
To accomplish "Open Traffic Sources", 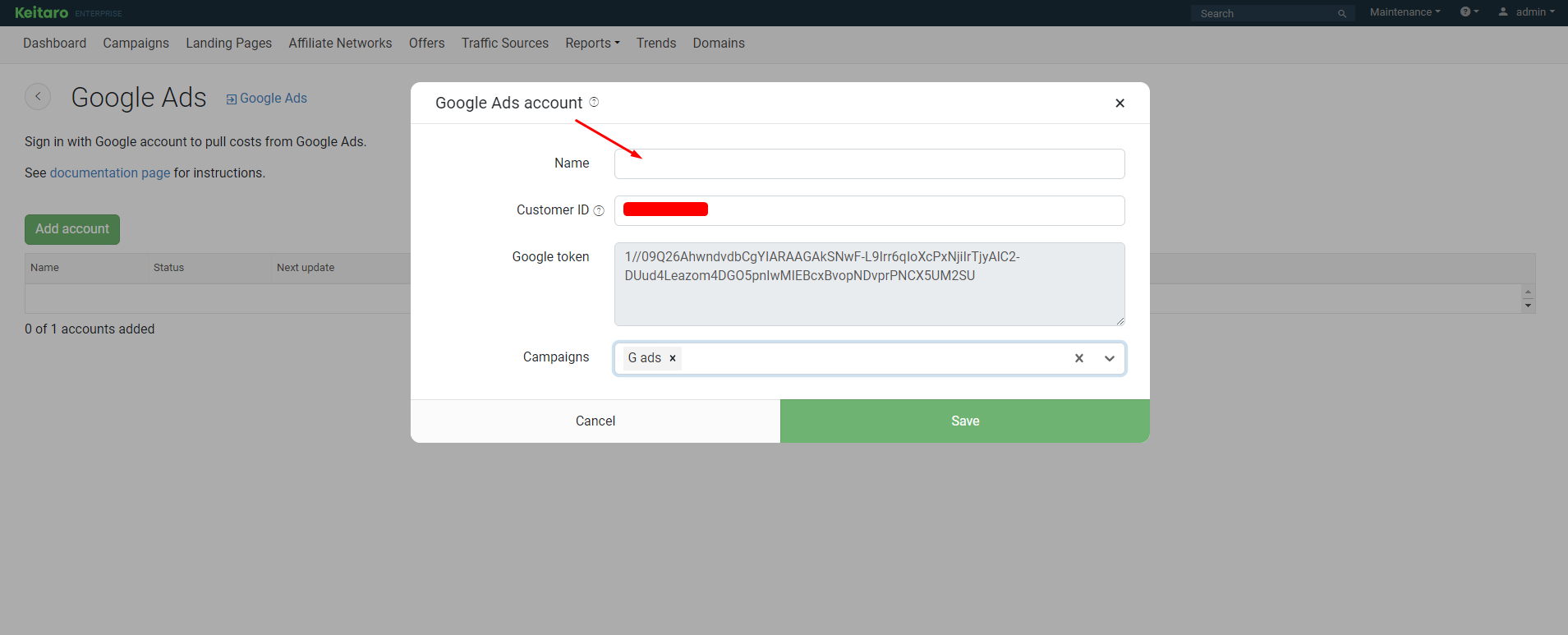I will pyautogui.click(x=505, y=43).
